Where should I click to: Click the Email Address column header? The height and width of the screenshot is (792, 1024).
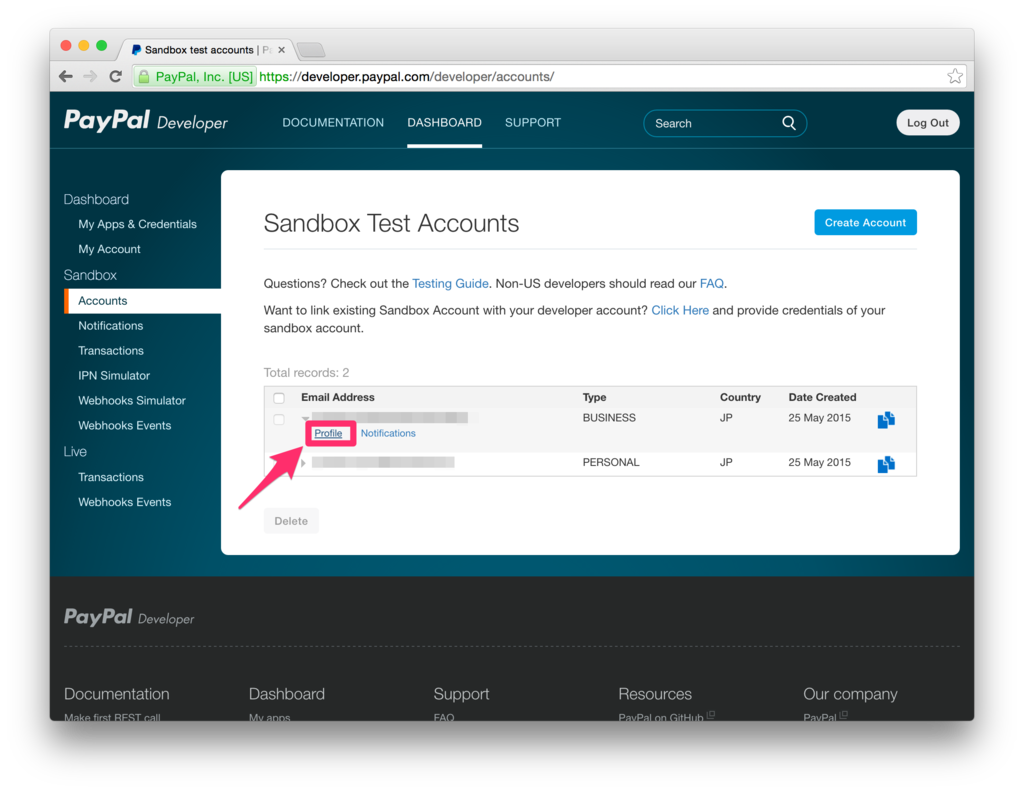[338, 397]
